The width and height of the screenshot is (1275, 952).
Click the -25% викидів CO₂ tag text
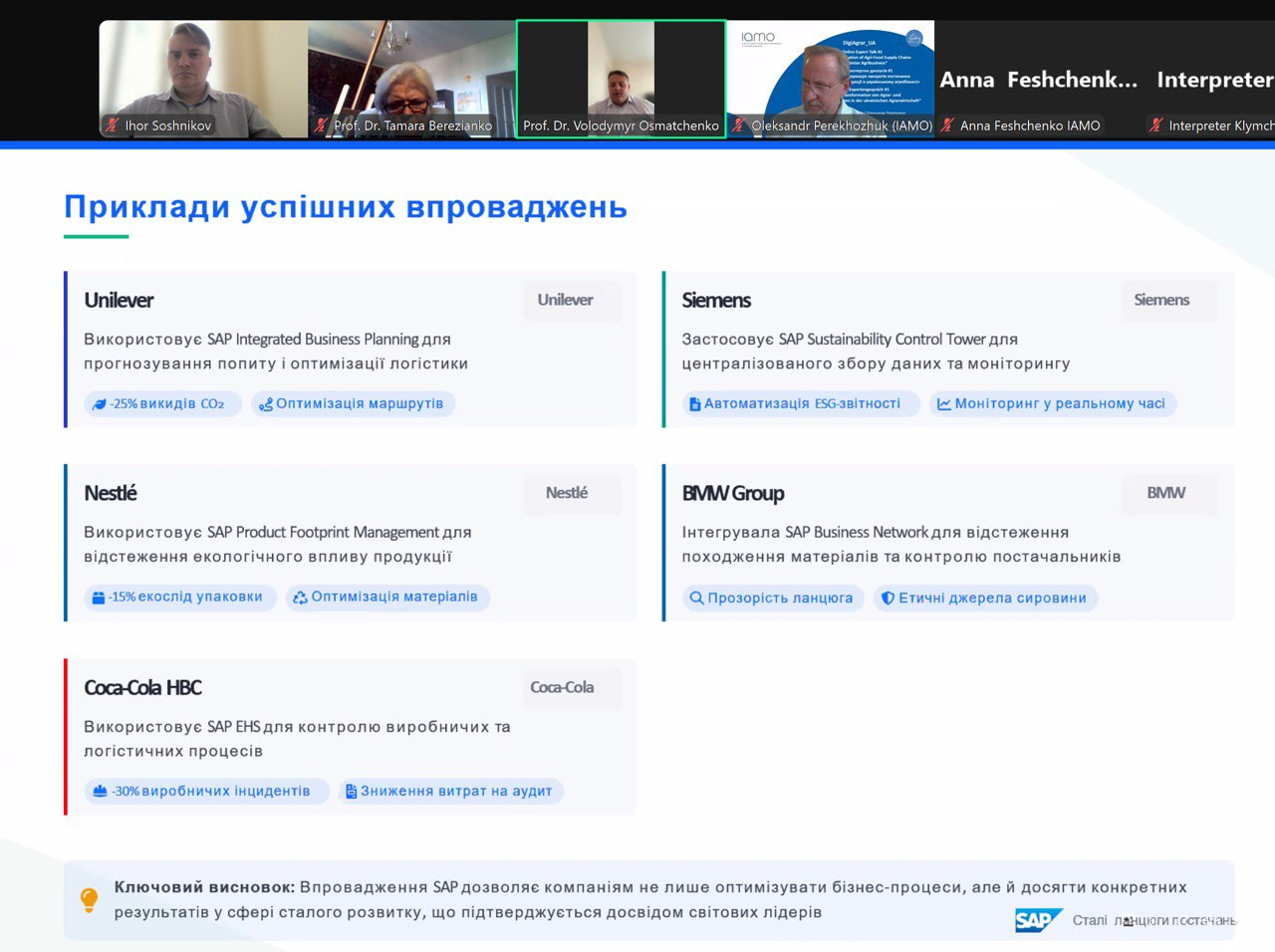(167, 404)
